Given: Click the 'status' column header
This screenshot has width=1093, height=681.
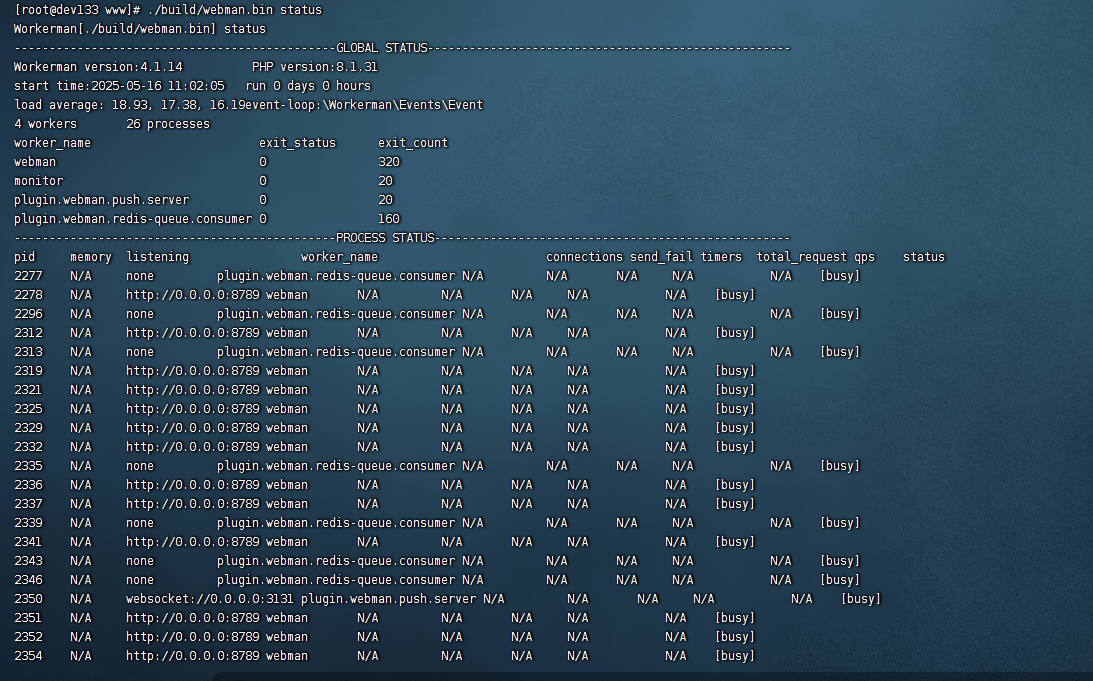Looking at the screenshot, I should click(x=924, y=257).
